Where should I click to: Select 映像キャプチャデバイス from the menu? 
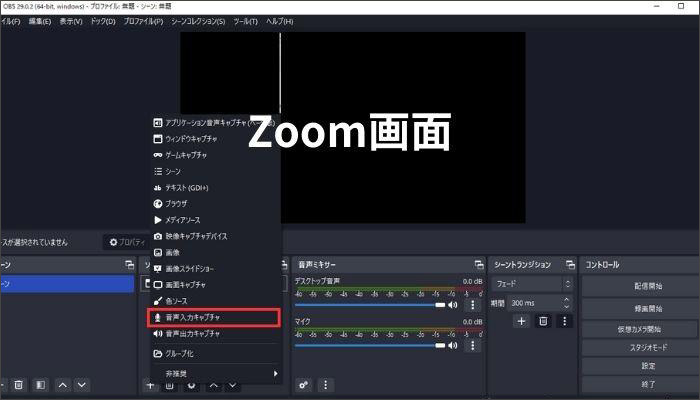(x=214, y=236)
